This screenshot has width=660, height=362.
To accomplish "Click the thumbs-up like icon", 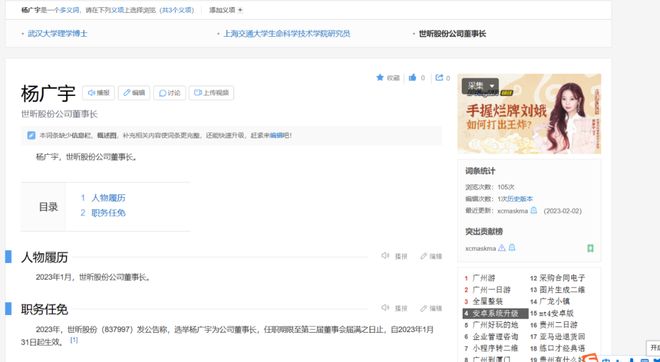I will [x=412, y=77].
